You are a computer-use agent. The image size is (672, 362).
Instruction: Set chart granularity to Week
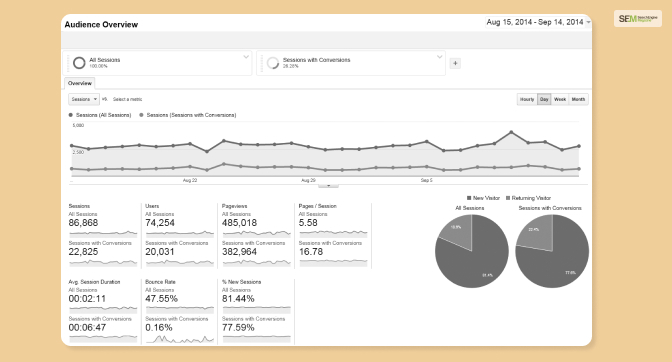[560, 99]
